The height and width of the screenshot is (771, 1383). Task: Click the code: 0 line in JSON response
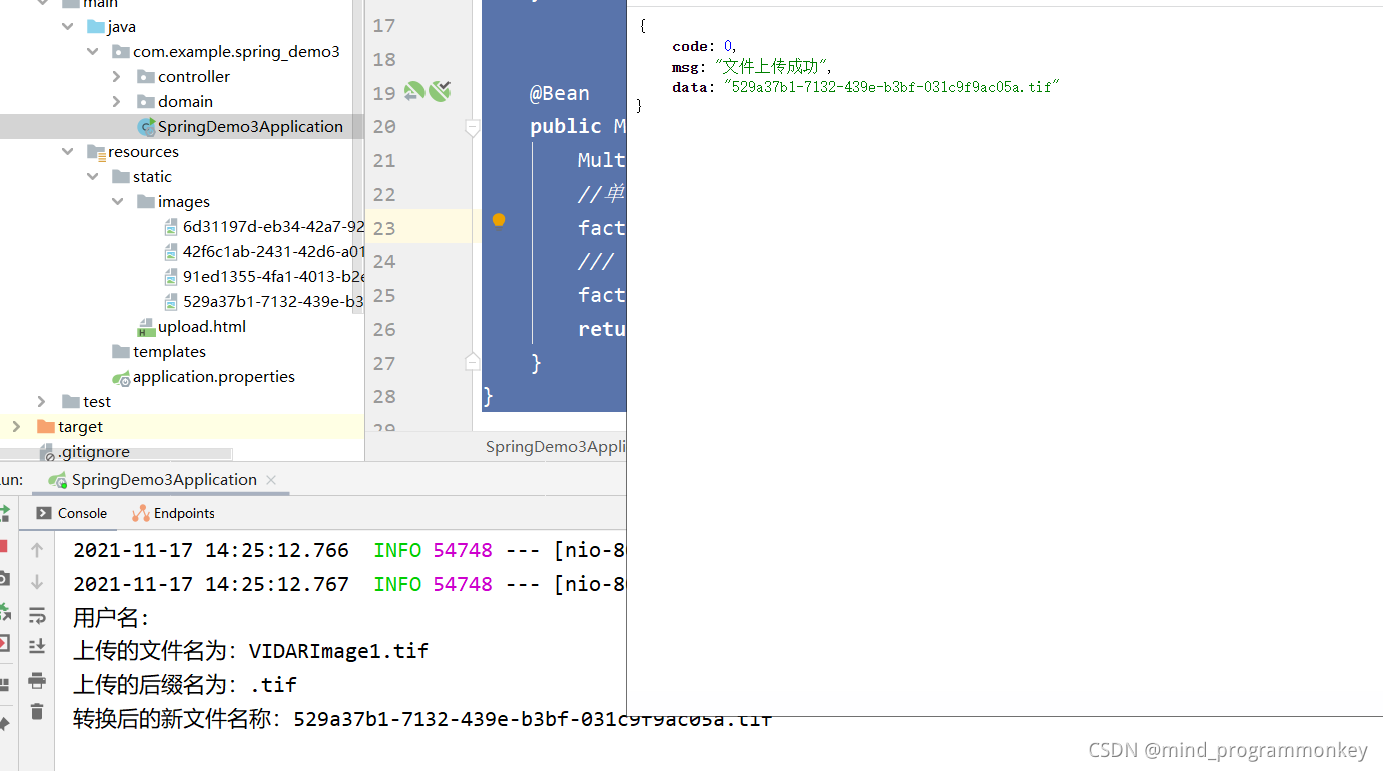(x=704, y=46)
